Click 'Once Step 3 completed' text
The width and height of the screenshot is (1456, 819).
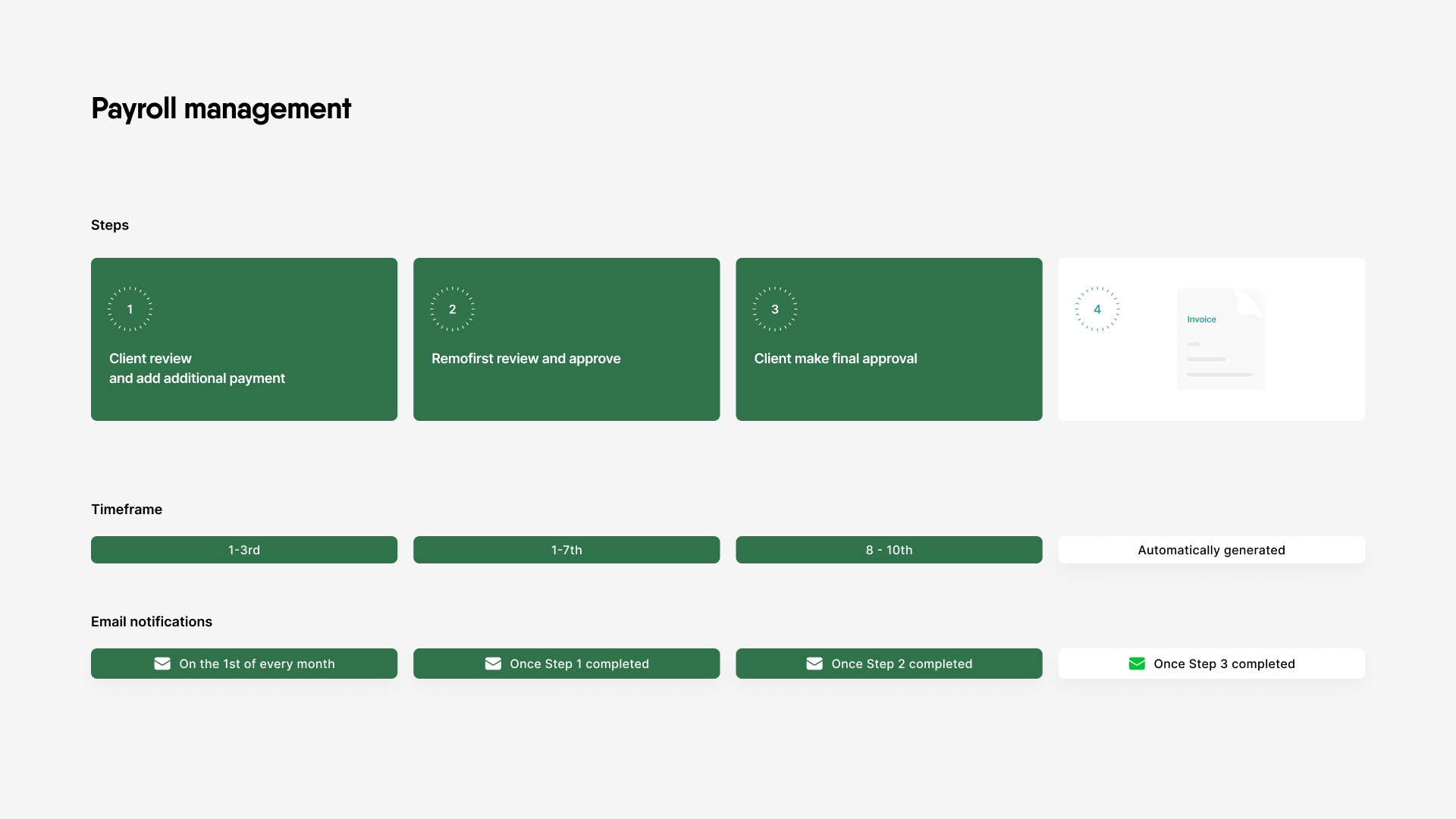coord(1224,664)
